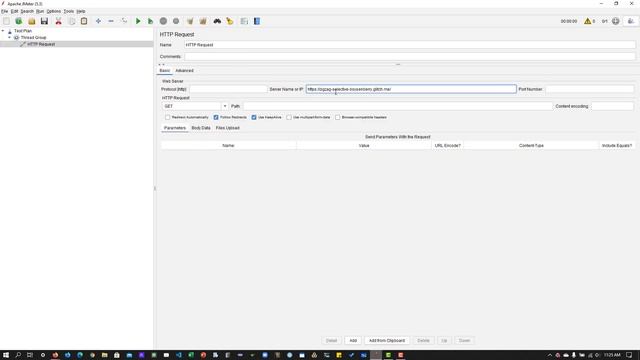Click the Server Name or IP field

pos(411,89)
